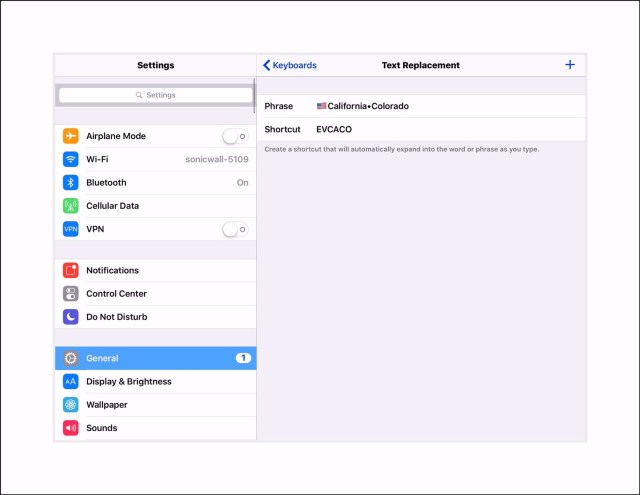640x495 pixels.
Task: Open Cellular Data settings
Action: pos(156,206)
